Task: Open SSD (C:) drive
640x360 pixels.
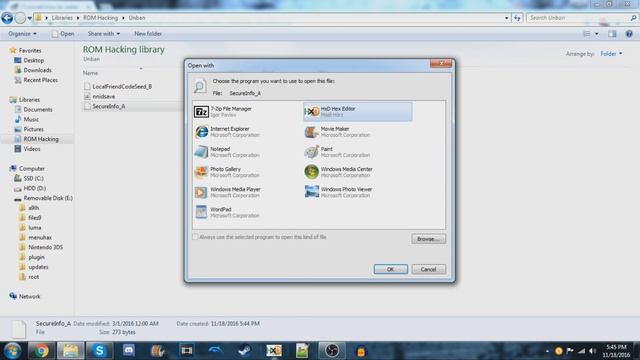Action: coord(33,178)
